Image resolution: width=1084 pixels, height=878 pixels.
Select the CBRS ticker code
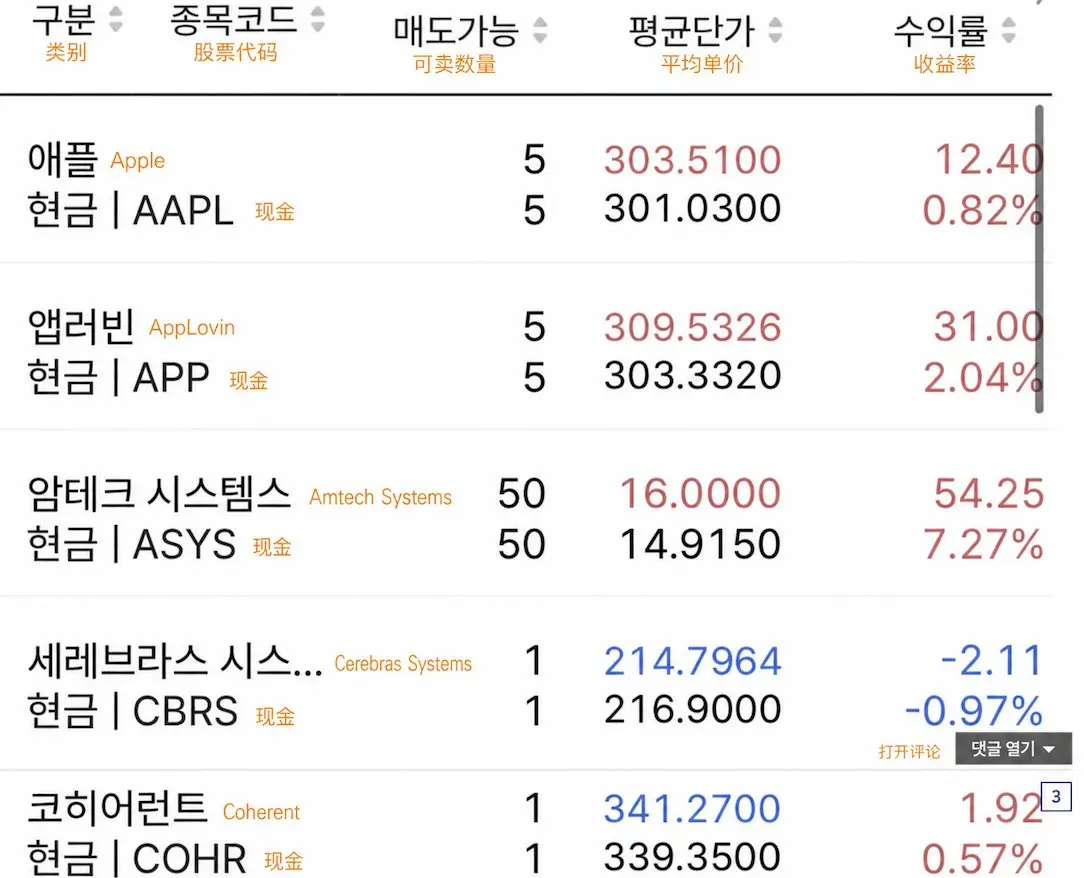[x=185, y=711]
